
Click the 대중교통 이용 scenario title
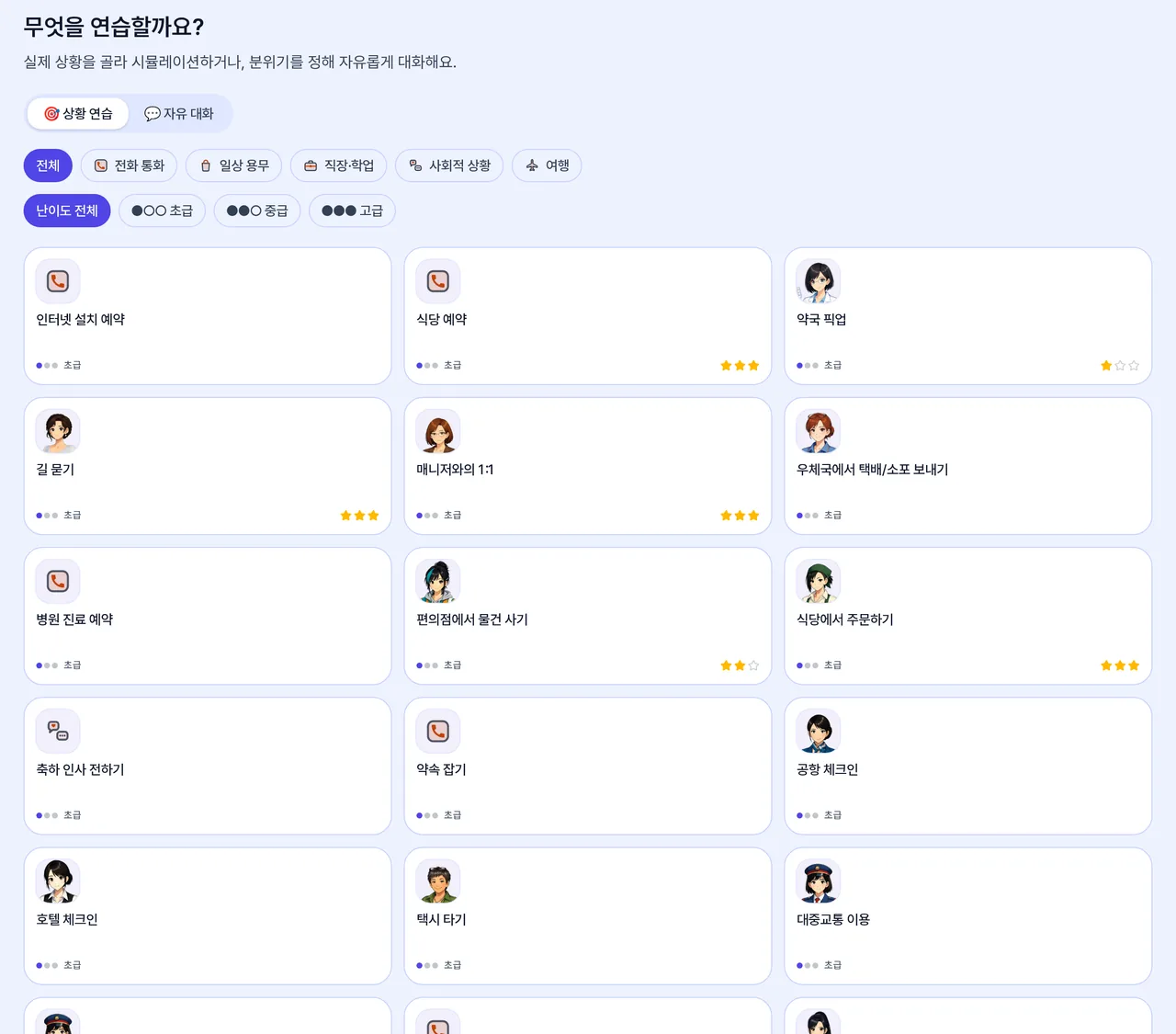coord(833,919)
